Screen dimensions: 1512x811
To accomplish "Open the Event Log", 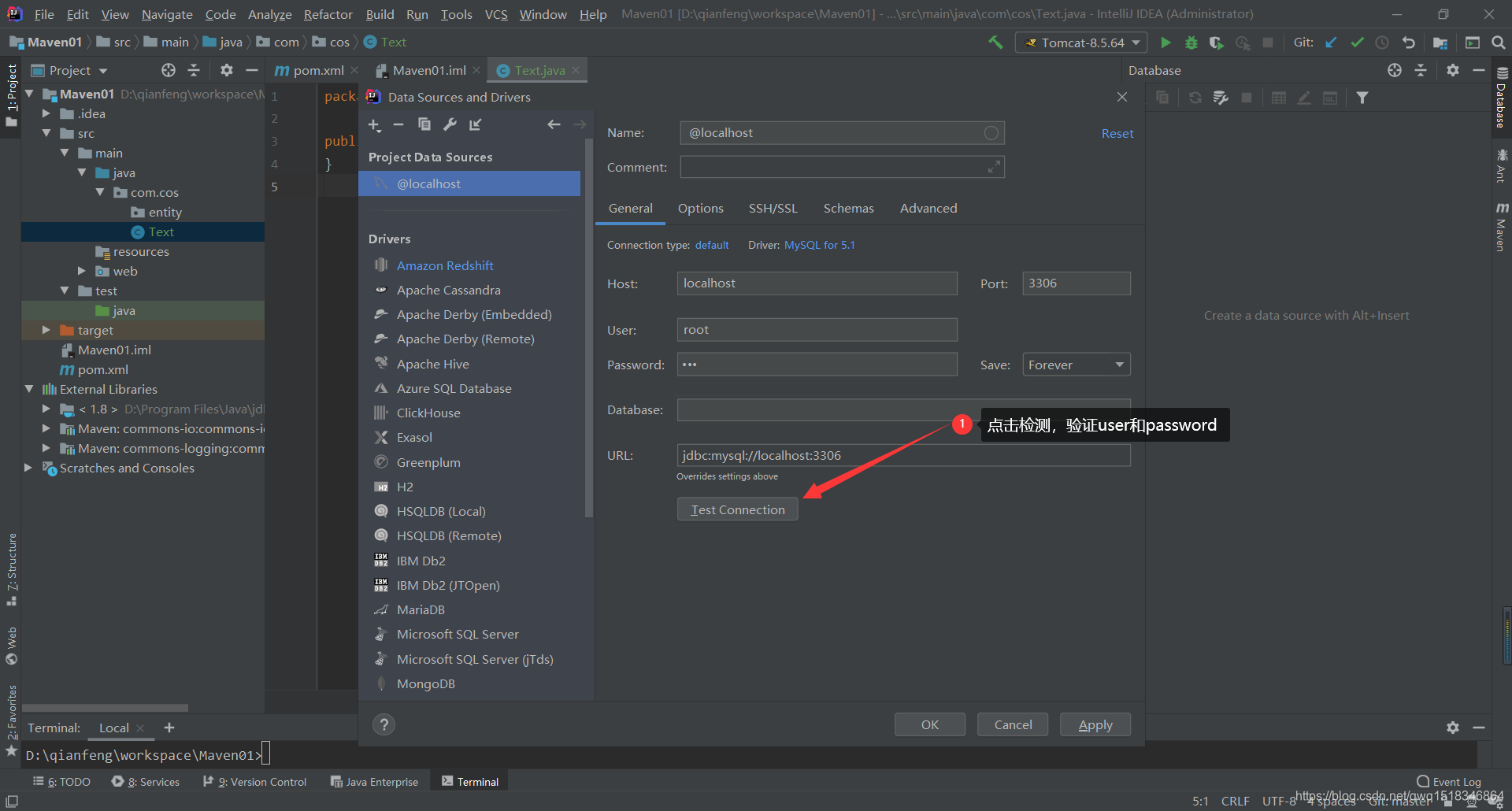I will point(1449,781).
